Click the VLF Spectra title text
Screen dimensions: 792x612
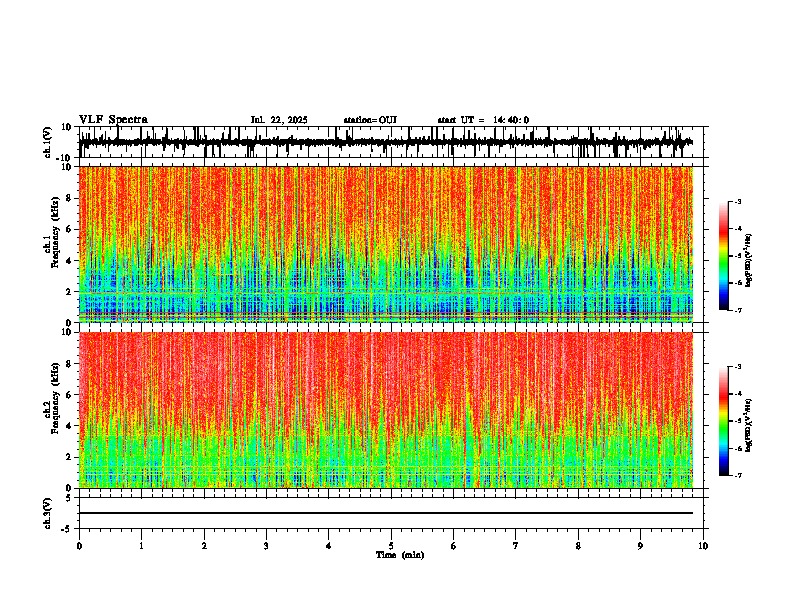point(113,120)
